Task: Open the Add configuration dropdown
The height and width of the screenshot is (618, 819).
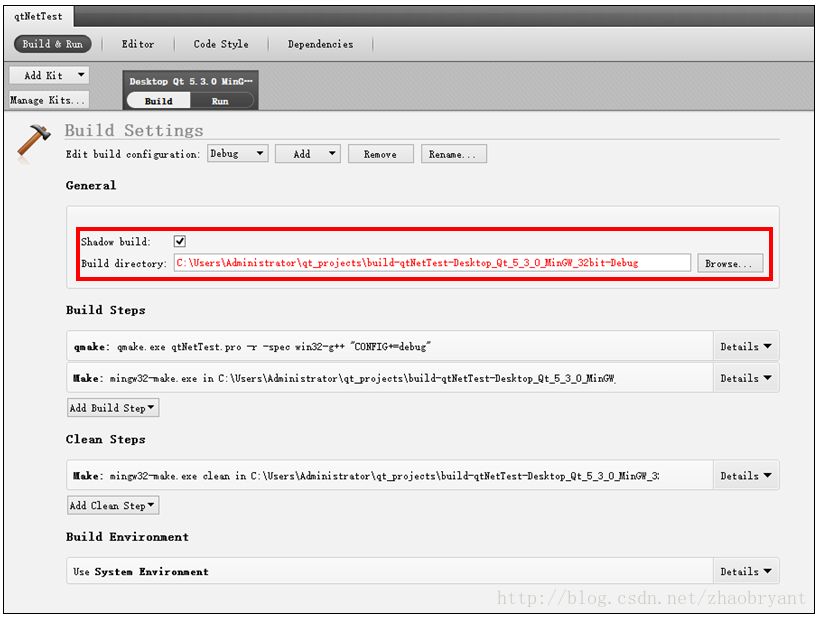Action: click(x=308, y=154)
